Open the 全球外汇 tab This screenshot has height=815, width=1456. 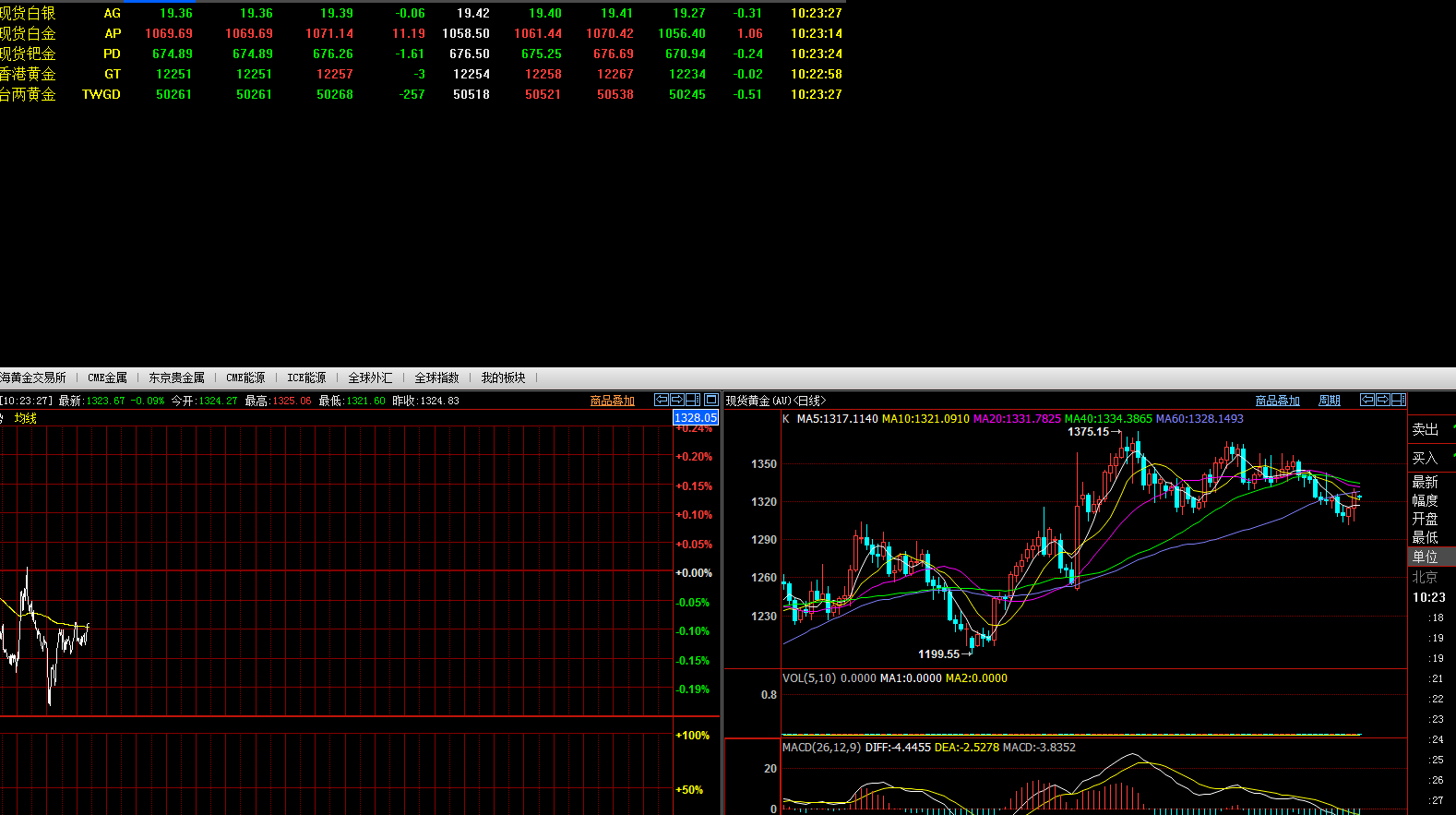click(370, 378)
